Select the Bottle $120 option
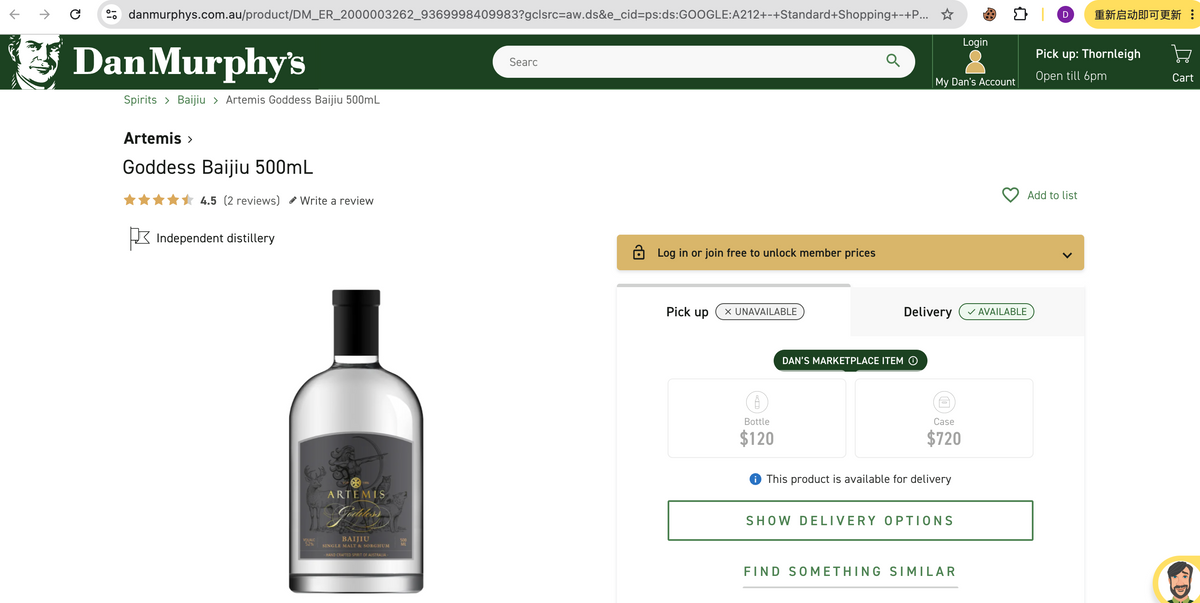1200x603 pixels. (x=757, y=418)
